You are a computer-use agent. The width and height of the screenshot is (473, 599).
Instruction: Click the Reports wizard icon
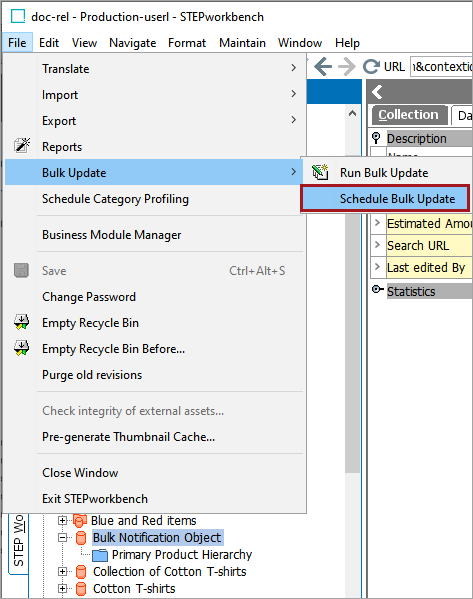pyautogui.click(x=21, y=146)
